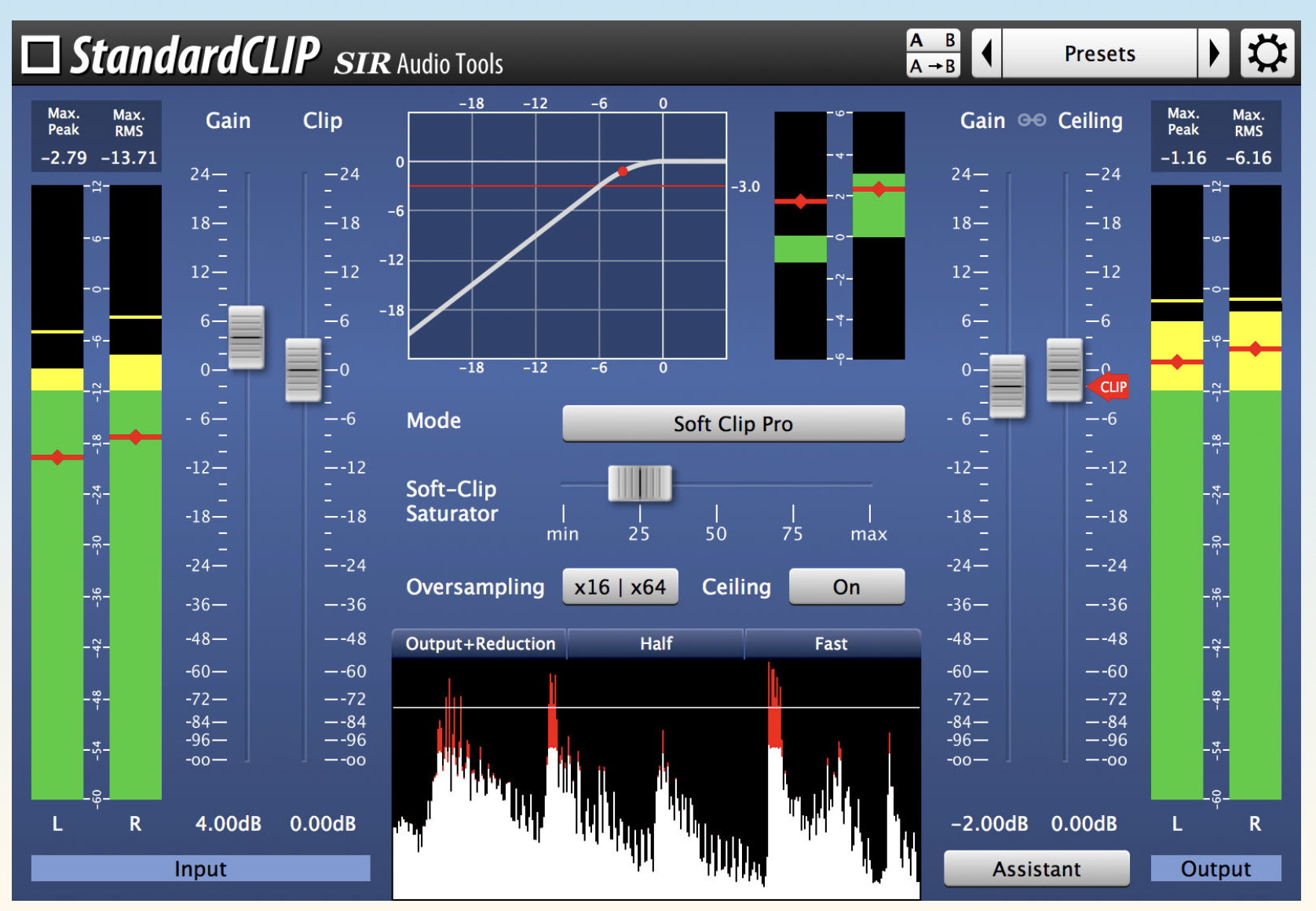
Task: Reset the input Max. Peak reading -2.79
Action: 64,157
